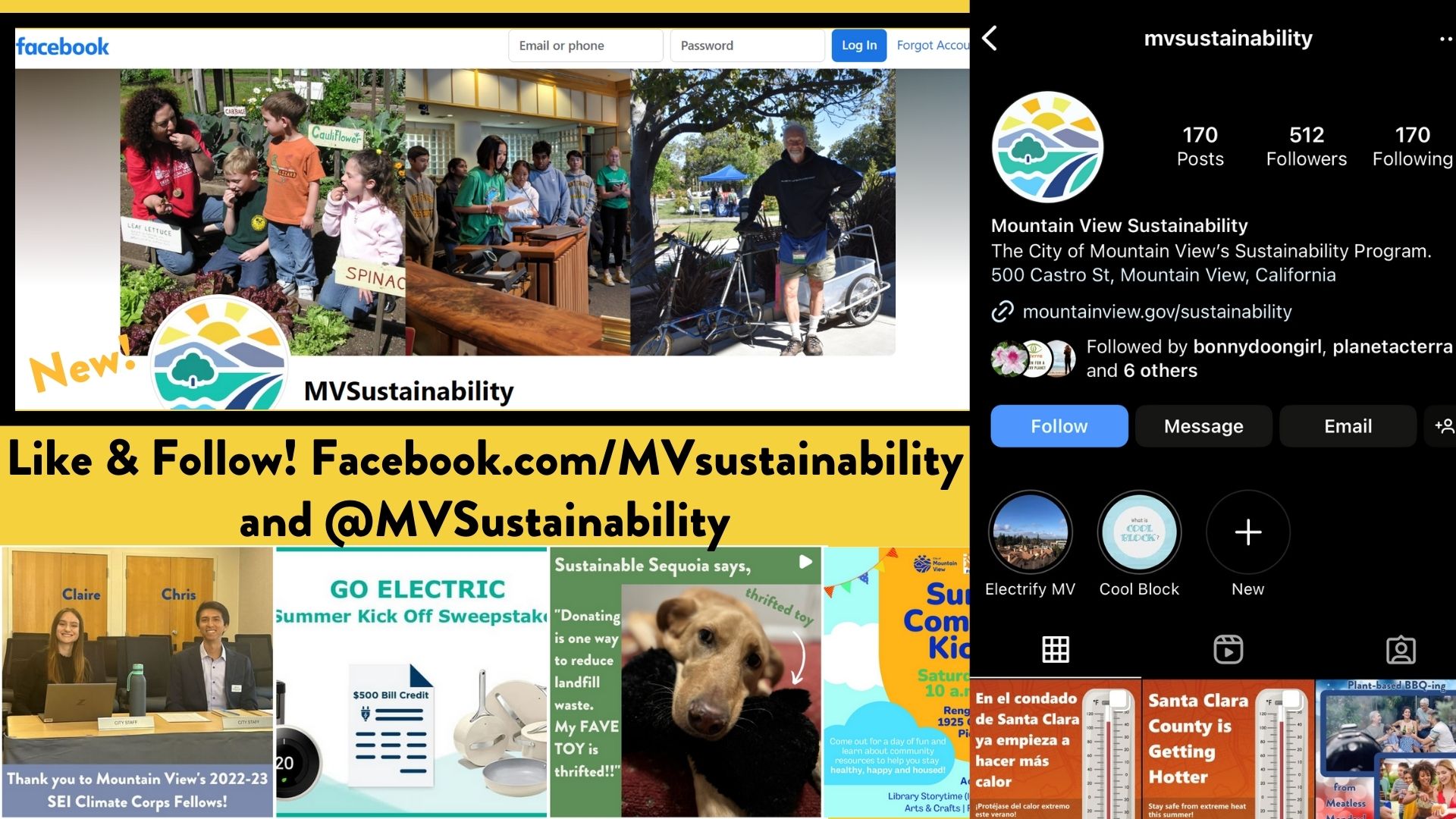Open the mvsustainability Instagram profile picture
Viewport: 1456px width, 819px height.
[x=1047, y=146]
